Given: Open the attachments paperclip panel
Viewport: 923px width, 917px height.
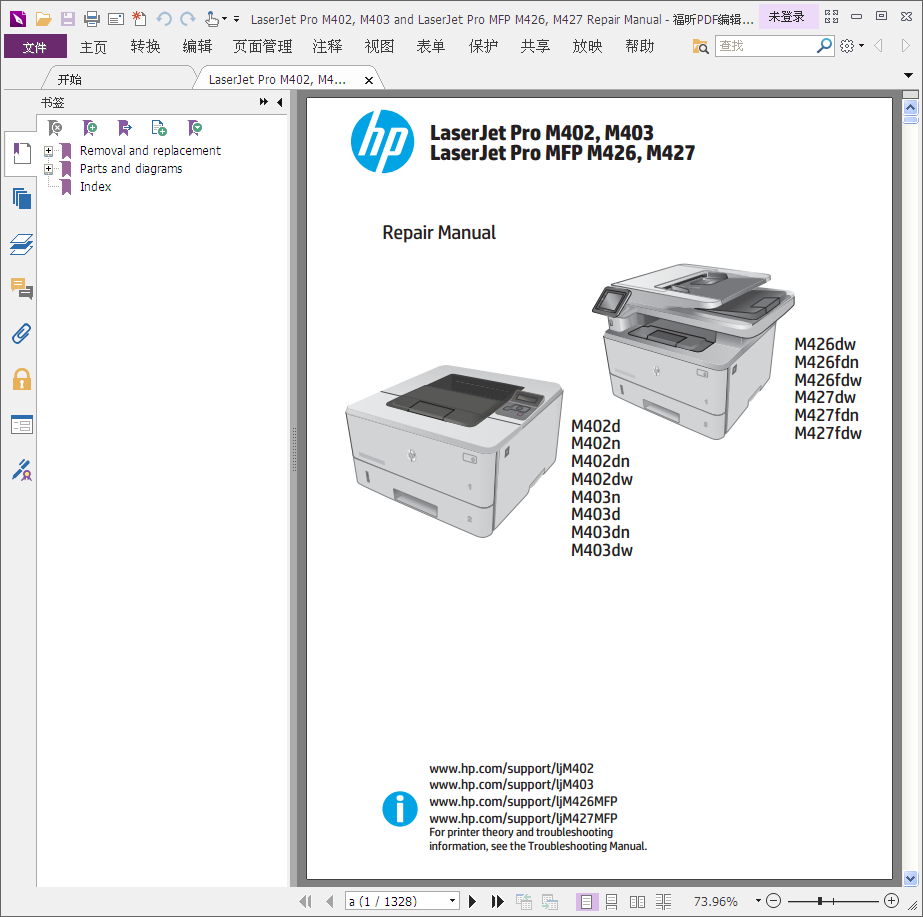Looking at the screenshot, I should click(22, 334).
